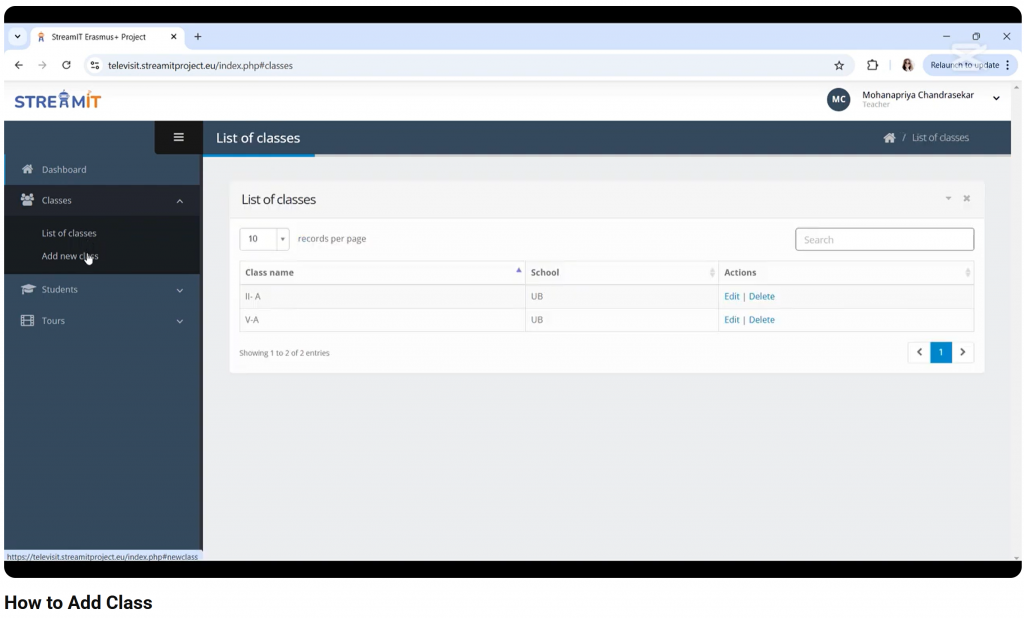Reload the page in browser
The width and height of the screenshot is (1024, 618).
(x=66, y=65)
